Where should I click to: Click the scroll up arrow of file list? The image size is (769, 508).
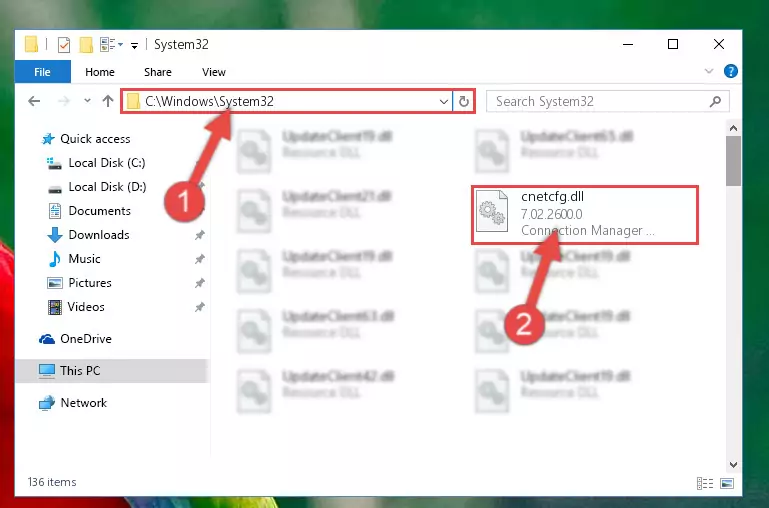[733, 128]
